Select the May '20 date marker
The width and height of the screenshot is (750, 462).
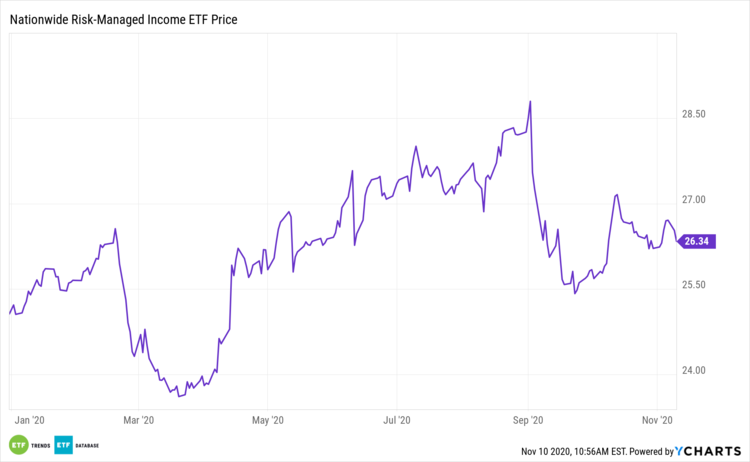click(x=269, y=420)
